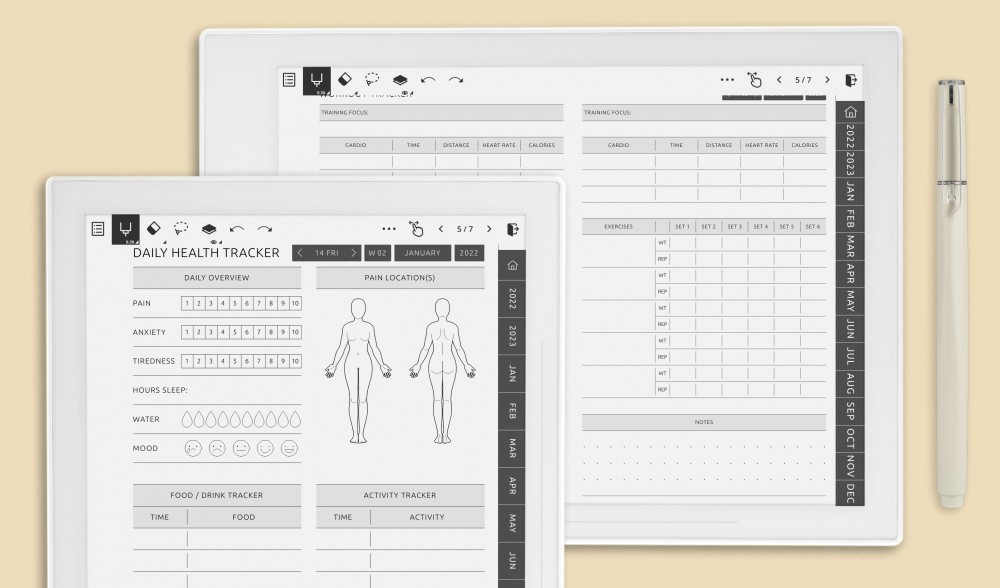The width and height of the screenshot is (1000, 588).
Task: Select pen tool on back tablet
Action: 317,80
